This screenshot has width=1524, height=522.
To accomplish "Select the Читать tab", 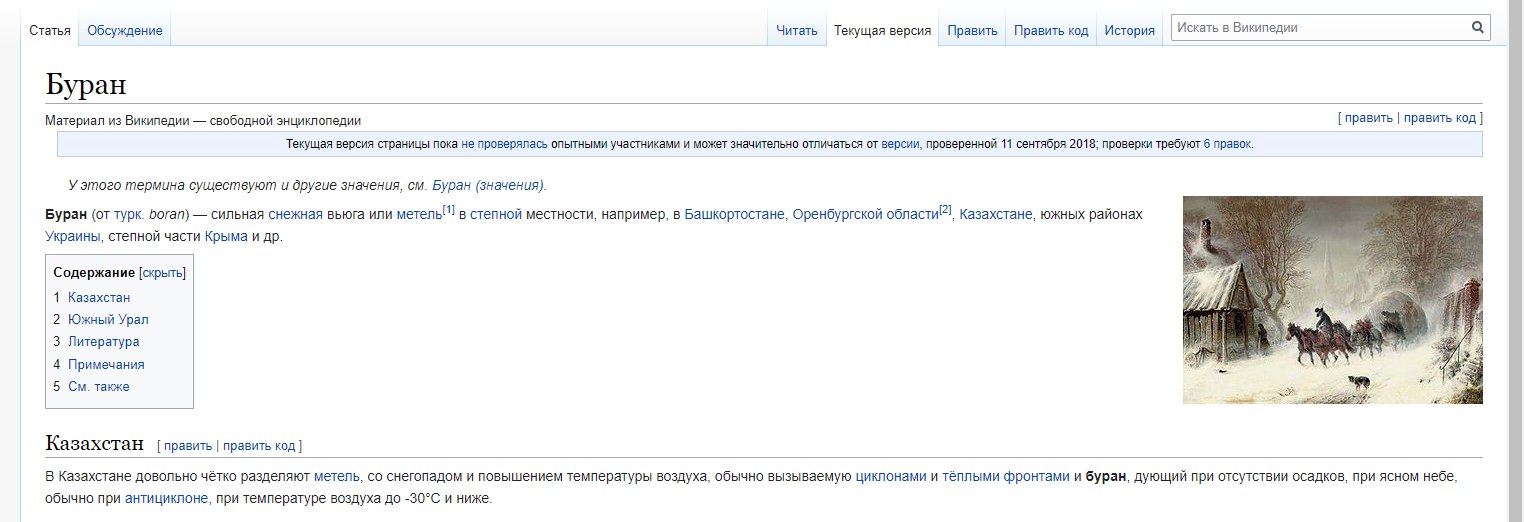I will pos(797,30).
